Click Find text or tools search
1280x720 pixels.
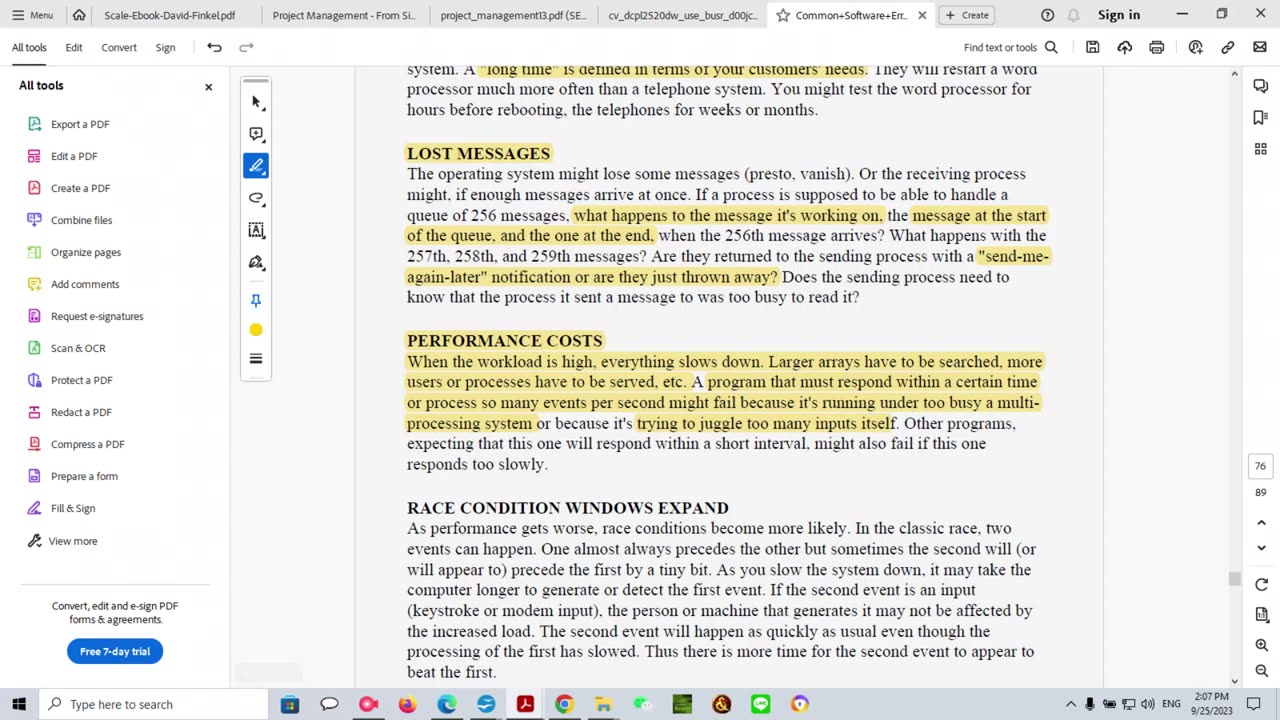click(x=1010, y=47)
